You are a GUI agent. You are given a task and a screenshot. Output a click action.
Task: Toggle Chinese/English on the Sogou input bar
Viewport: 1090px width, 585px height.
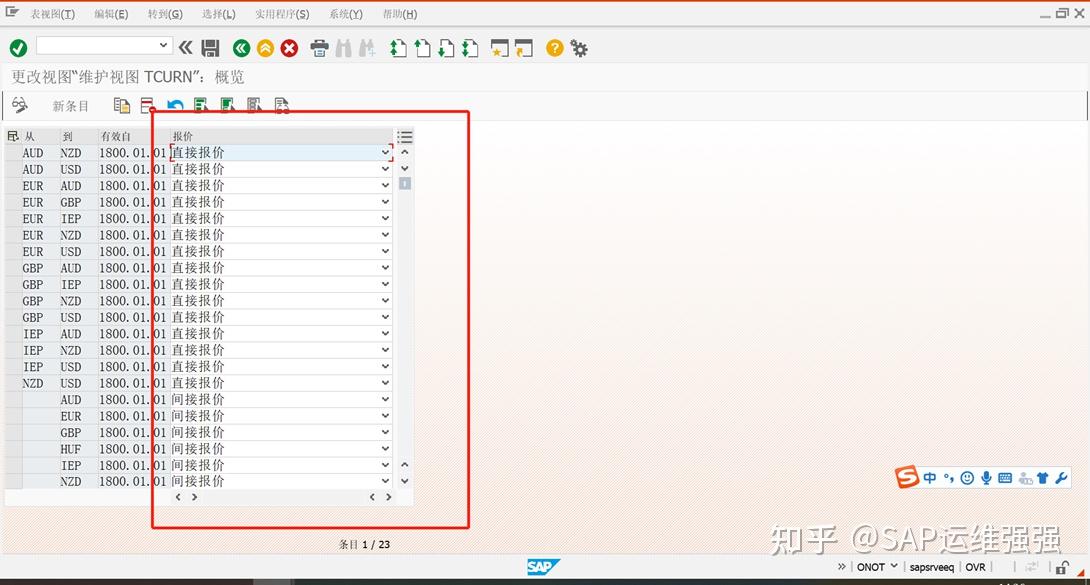930,478
